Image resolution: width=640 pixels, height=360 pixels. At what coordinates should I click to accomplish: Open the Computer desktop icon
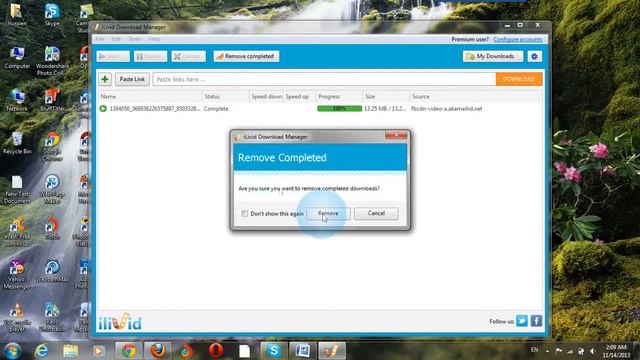coord(17,58)
